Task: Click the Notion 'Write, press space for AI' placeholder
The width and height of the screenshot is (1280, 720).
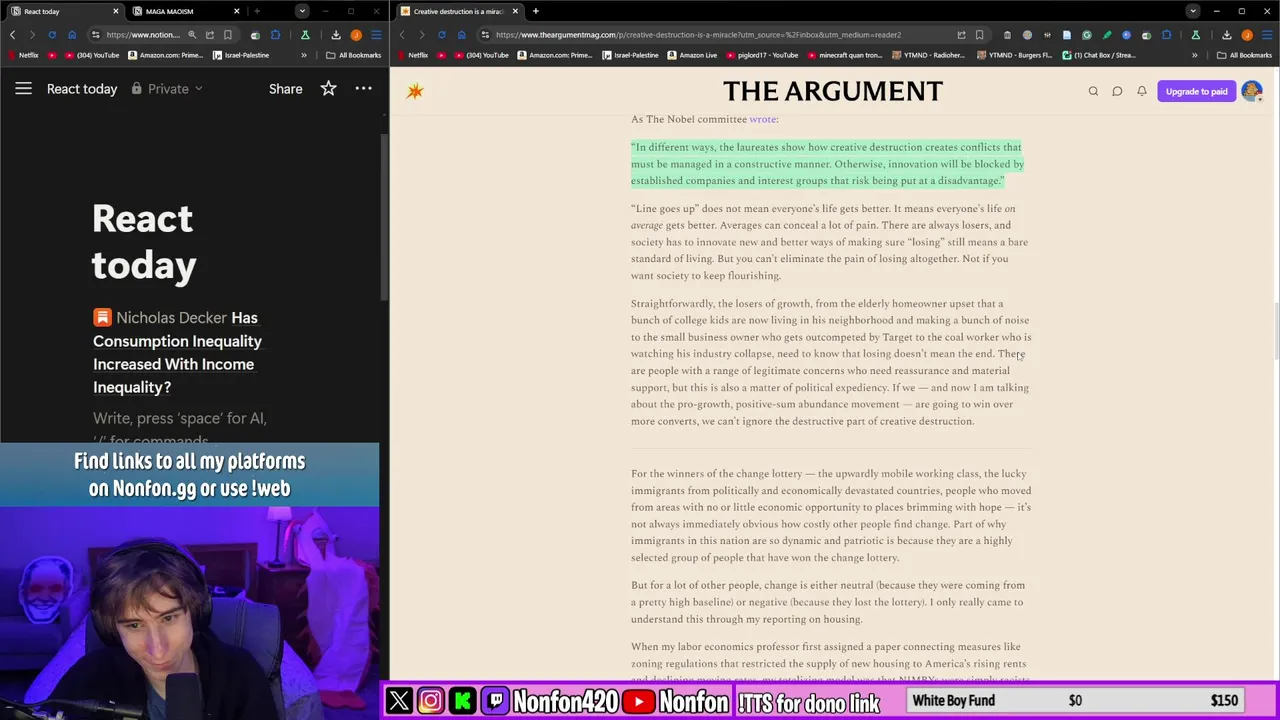Action: [x=180, y=429]
